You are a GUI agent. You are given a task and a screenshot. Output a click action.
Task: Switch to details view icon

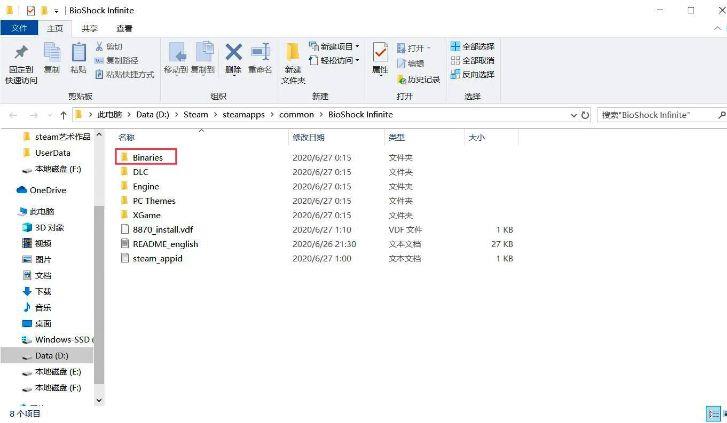coord(714,413)
